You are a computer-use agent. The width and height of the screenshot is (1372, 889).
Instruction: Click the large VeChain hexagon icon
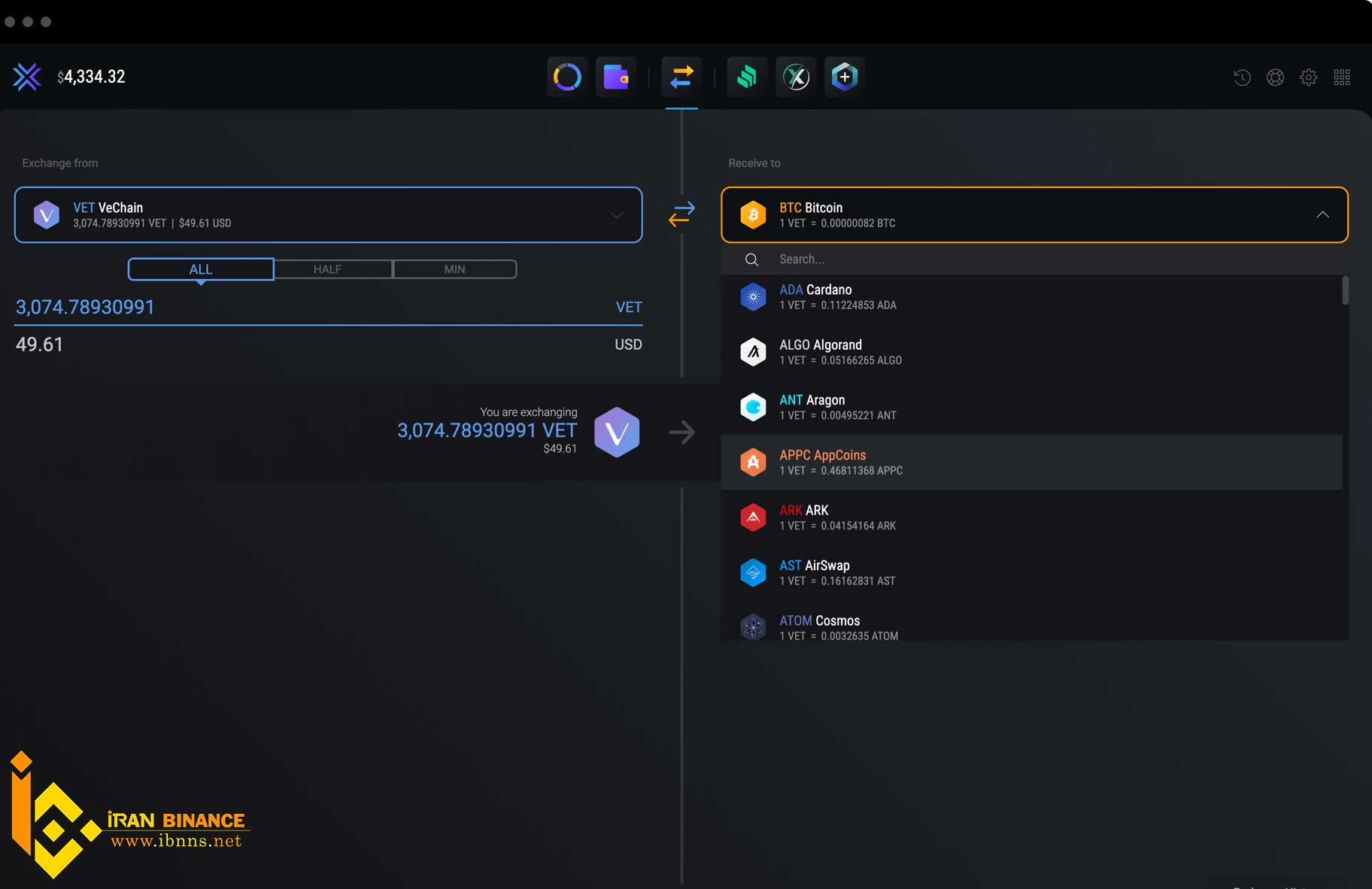pyautogui.click(x=617, y=432)
